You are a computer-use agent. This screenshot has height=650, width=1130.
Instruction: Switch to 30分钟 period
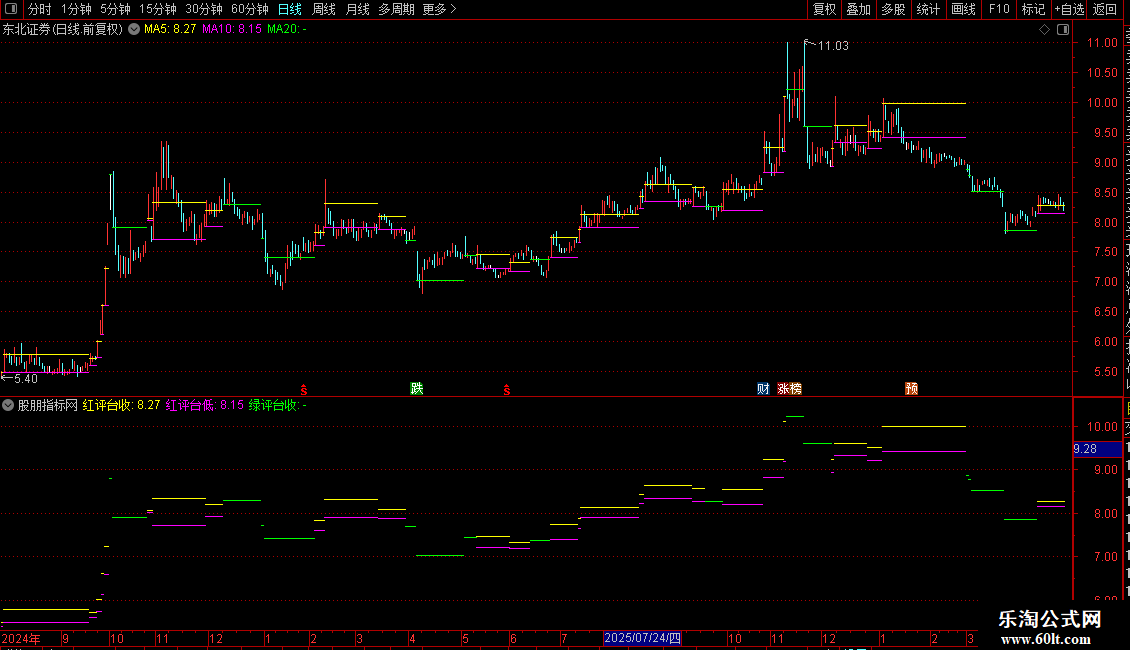(x=204, y=9)
